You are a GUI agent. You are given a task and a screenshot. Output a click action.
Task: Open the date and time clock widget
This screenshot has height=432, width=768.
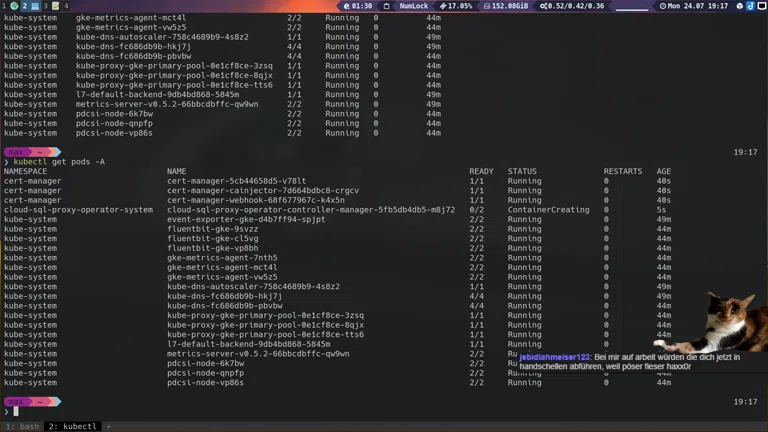(702, 6)
